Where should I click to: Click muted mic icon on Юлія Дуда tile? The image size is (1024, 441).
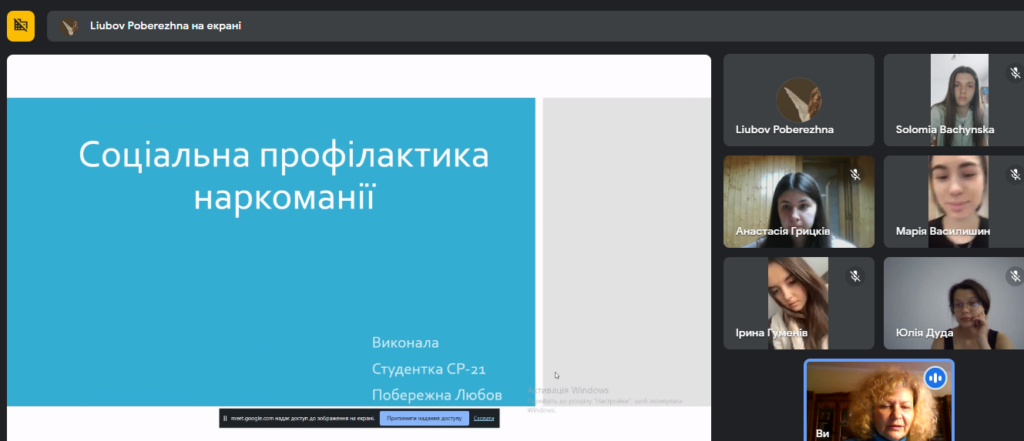(x=1014, y=276)
